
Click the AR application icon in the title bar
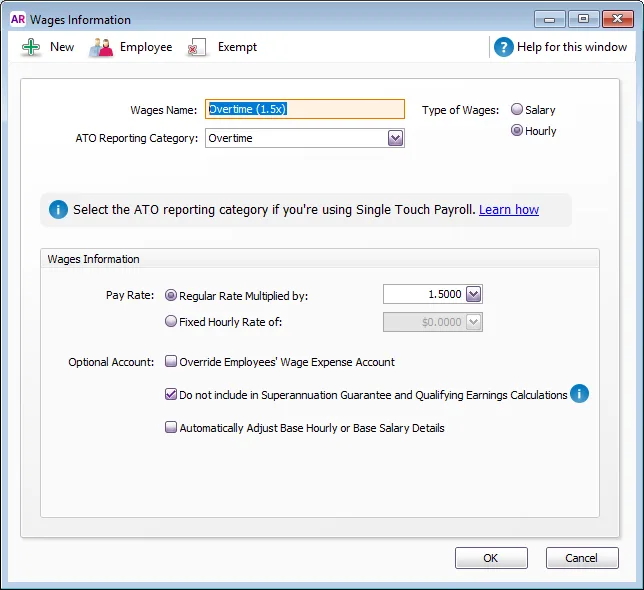click(18, 19)
